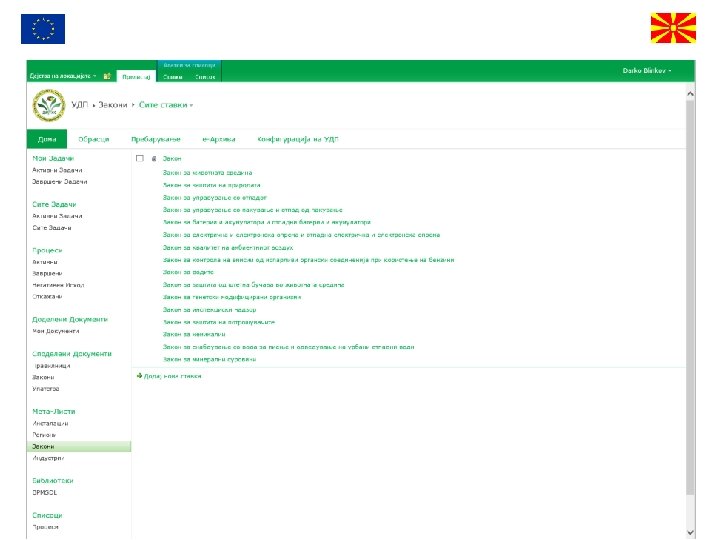Click the attachment column icon
The width and height of the screenshot is (720, 540).
(x=154, y=159)
